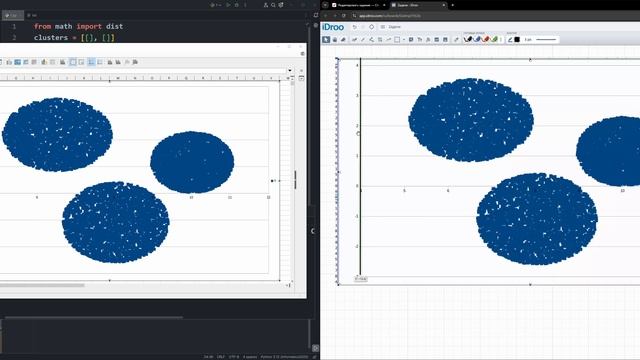Pick the blue pen preset in iDroo

click(477, 40)
